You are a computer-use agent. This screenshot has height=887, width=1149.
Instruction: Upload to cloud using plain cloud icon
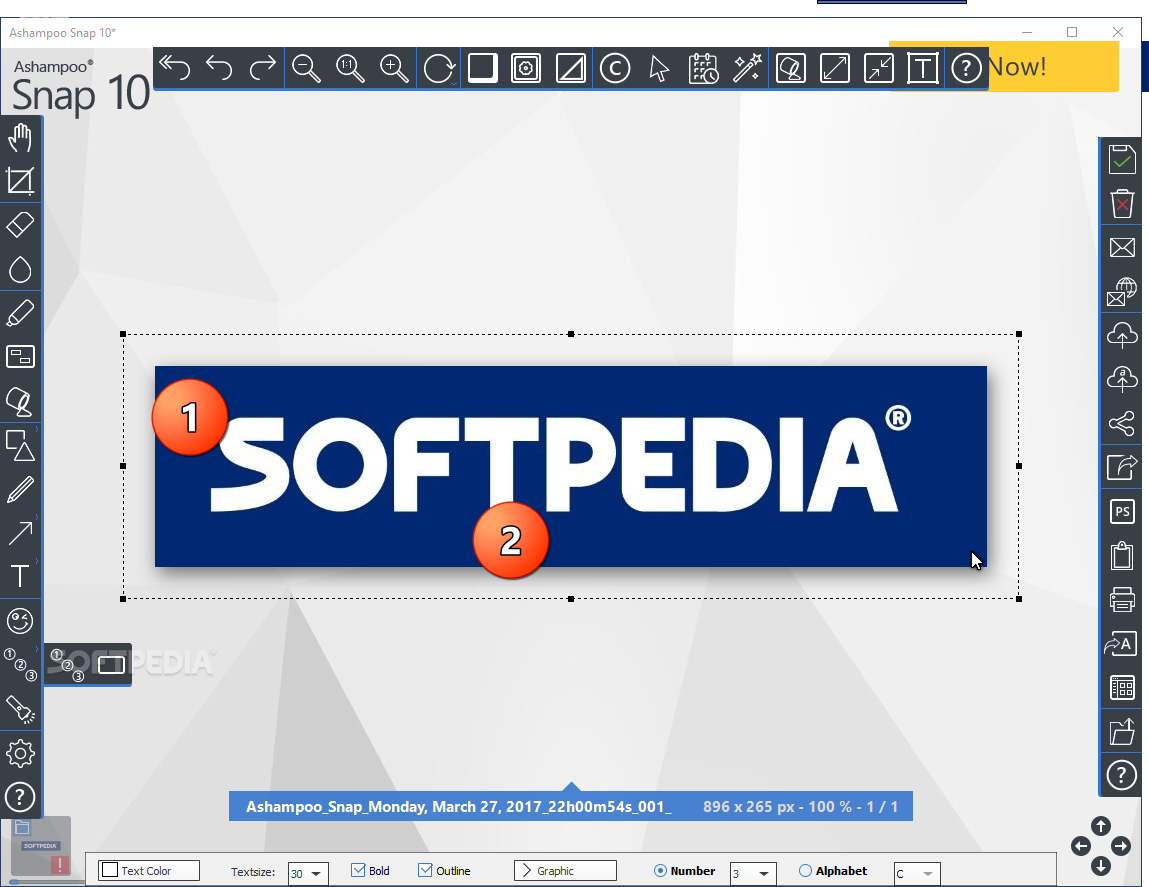(x=1122, y=335)
